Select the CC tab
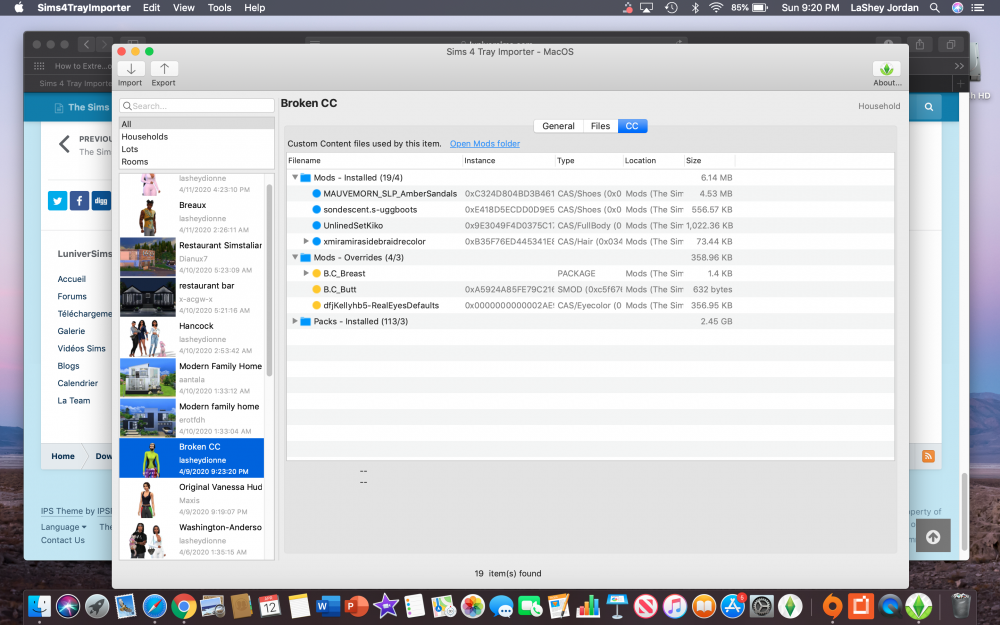The image size is (1000, 625). click(x=632, y=126)
